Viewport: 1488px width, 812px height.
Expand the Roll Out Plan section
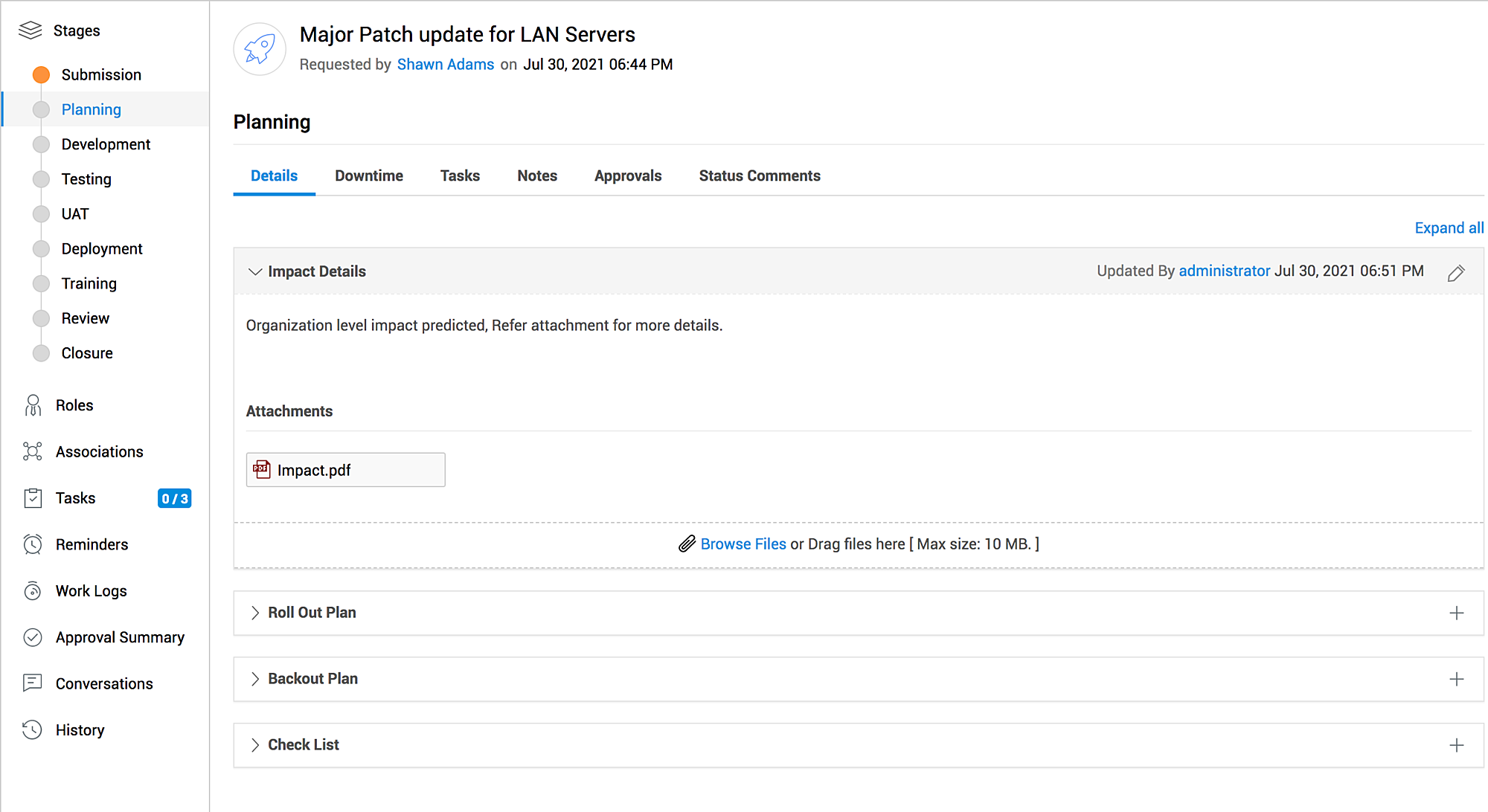click(x=255, y=613)
